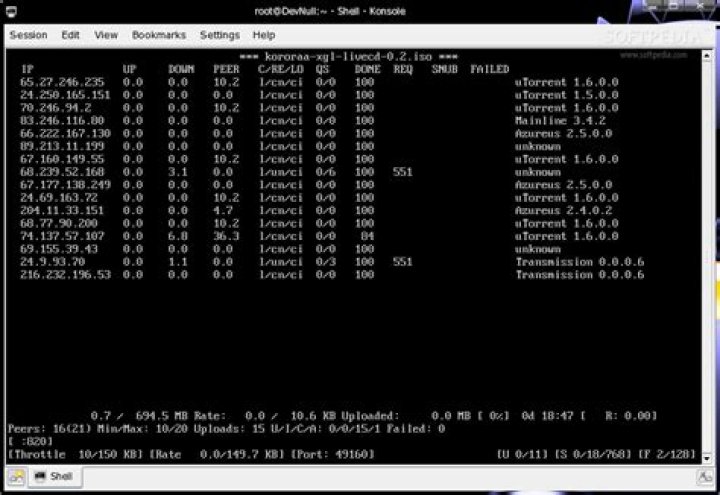Image resolution: width=720 pixels, height=495 pixels.
Task: Click the peer IP 24.69.163.72
Action: [59, 198]
